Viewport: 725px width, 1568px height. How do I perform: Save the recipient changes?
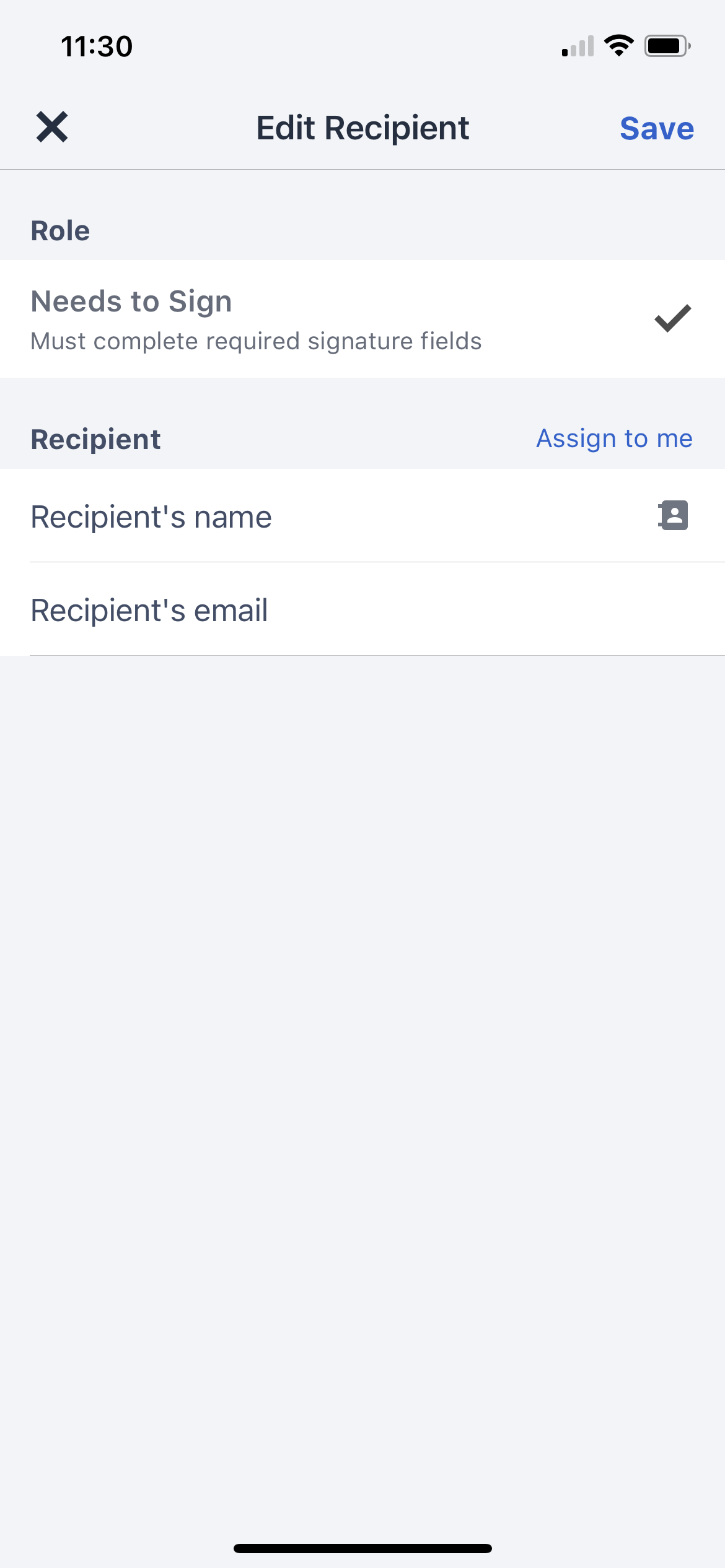[657, 128]
